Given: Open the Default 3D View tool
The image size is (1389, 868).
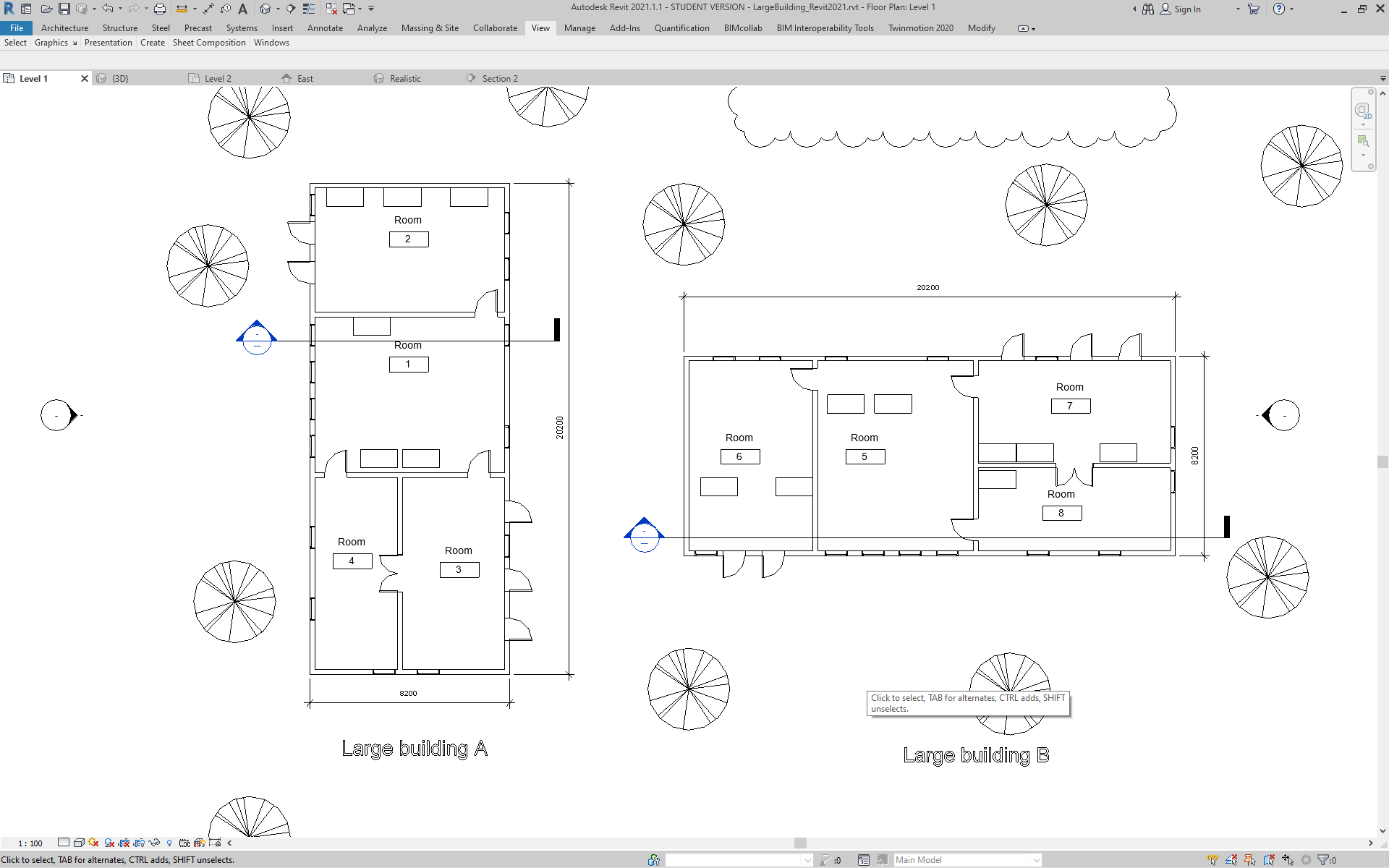Looking at the screenshot, I should point(264,9).
